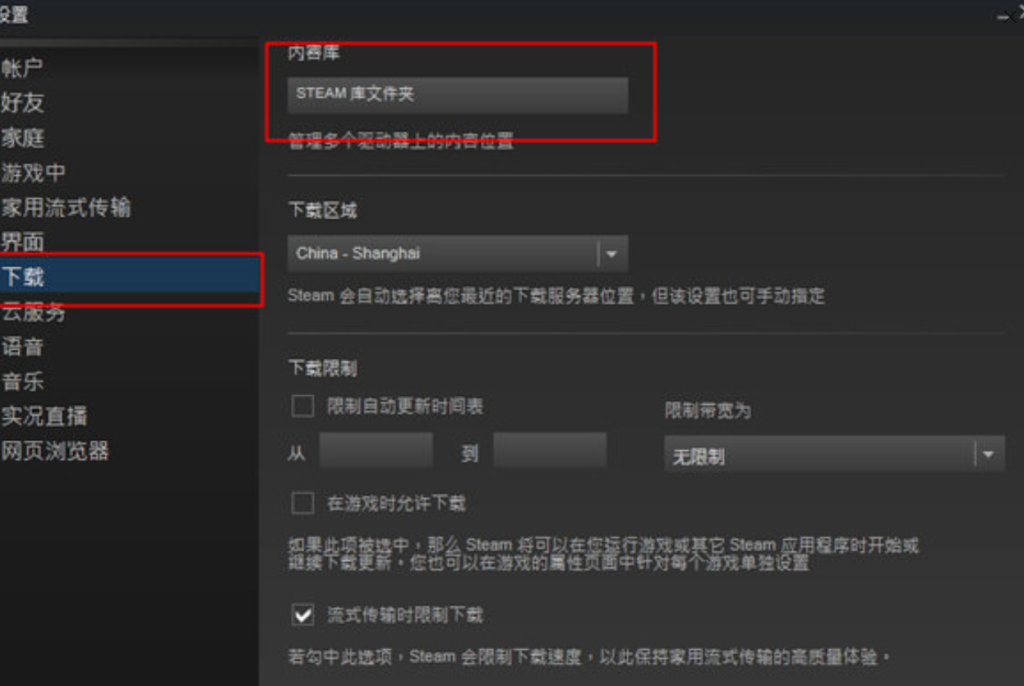Expand the China - Shanghai download region dropdown
Viewport: 1024px width, 686px height.
click(x=457, y=253)
